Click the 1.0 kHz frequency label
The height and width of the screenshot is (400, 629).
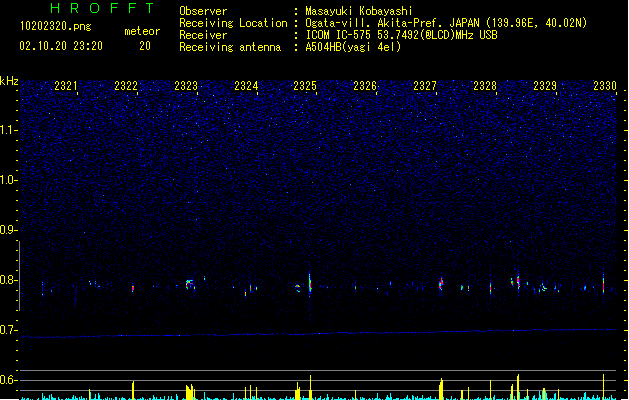[x=9, y=180]
